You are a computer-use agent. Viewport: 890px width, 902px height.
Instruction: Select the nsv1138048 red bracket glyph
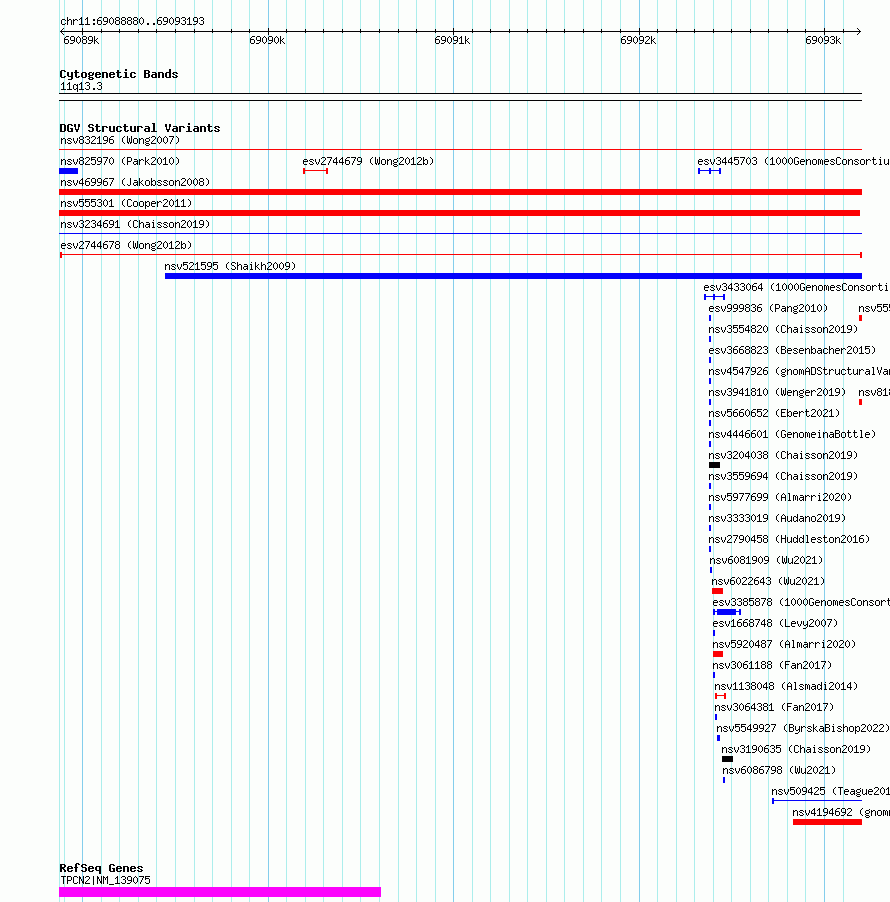[720, 696]
